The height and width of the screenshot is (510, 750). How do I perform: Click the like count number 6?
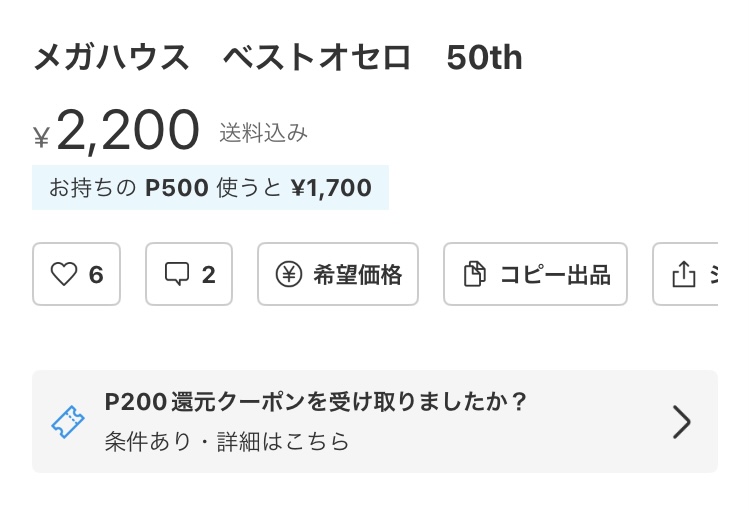96,275
